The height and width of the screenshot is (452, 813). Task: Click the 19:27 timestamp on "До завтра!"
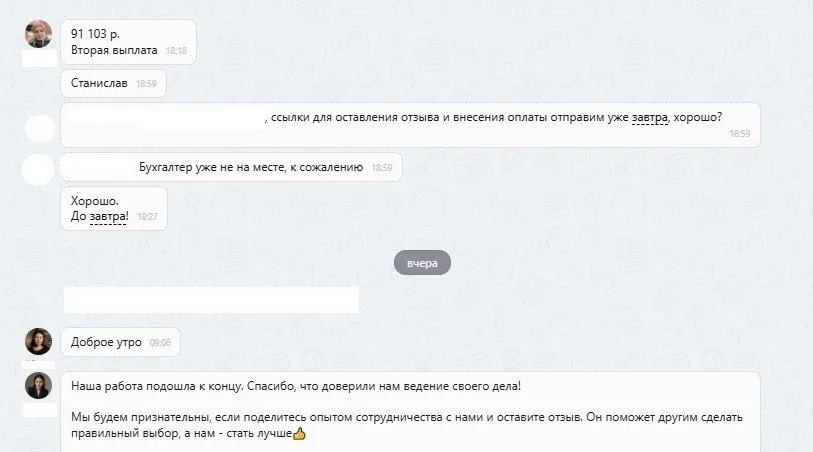pos(147,217)
